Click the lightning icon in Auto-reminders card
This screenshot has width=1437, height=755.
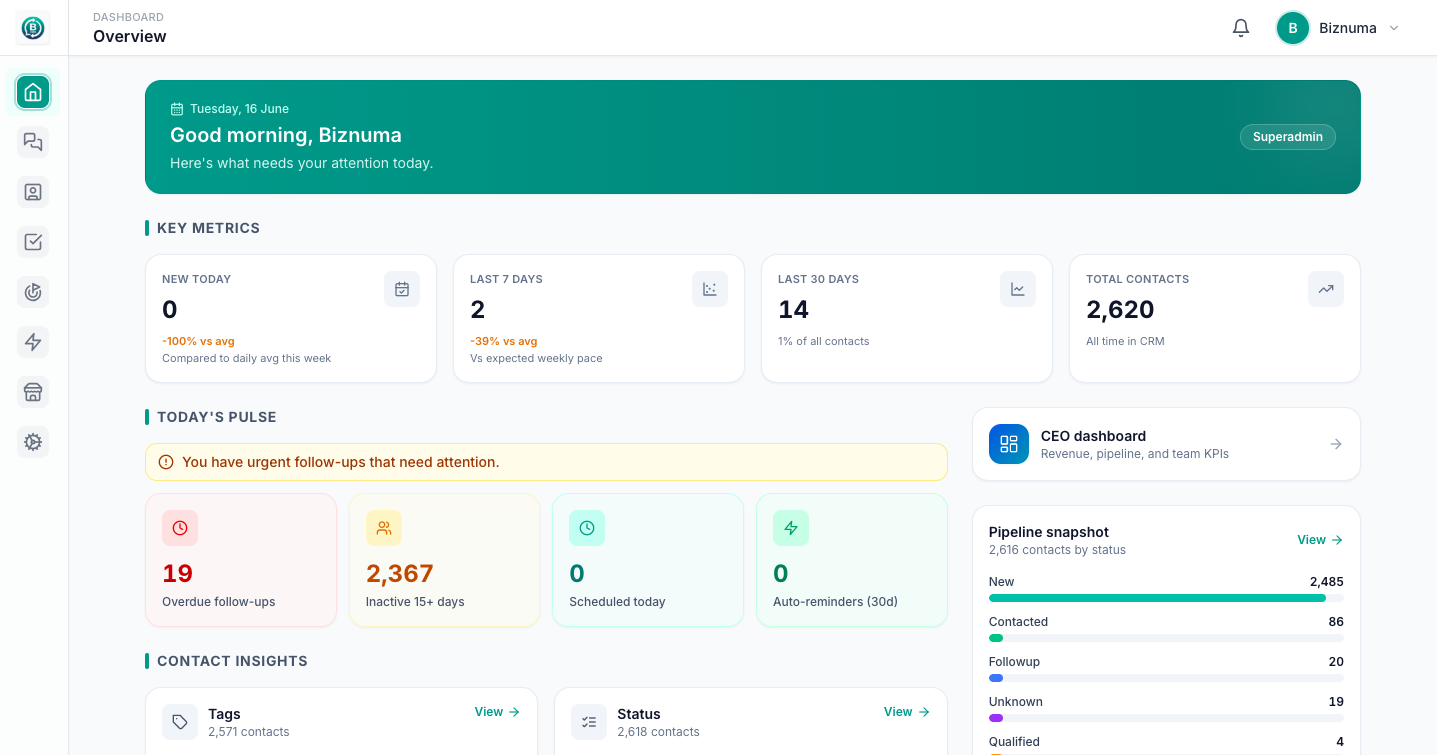791,528
